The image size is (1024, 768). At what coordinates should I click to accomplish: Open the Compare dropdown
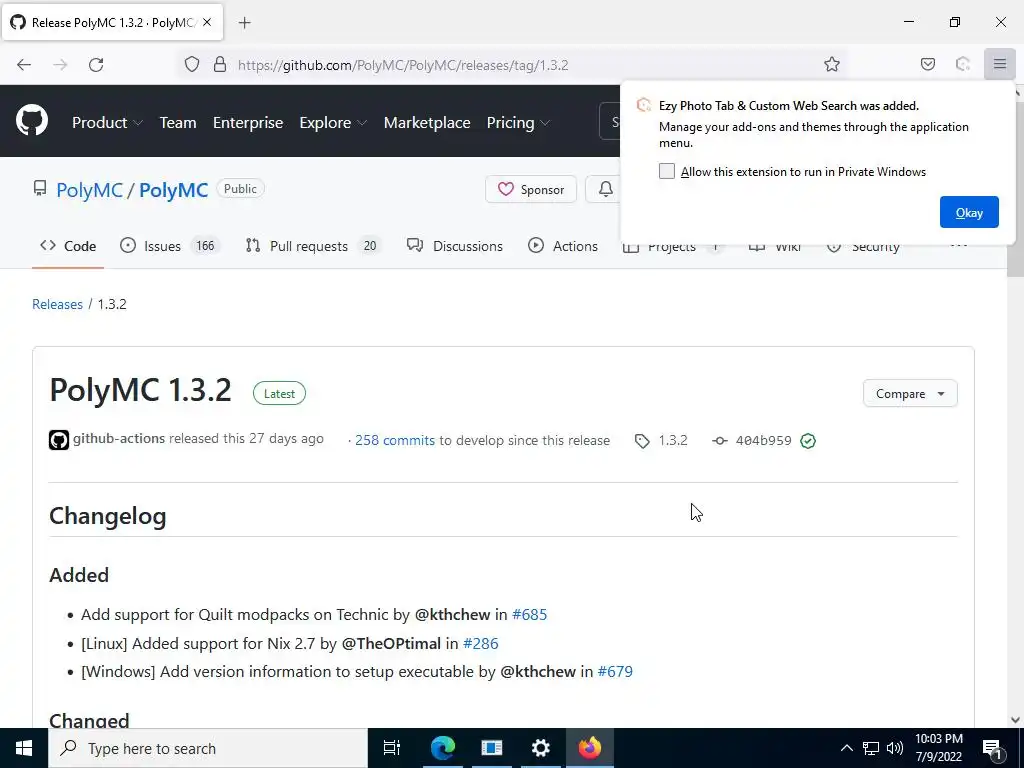tap(910, 393)
